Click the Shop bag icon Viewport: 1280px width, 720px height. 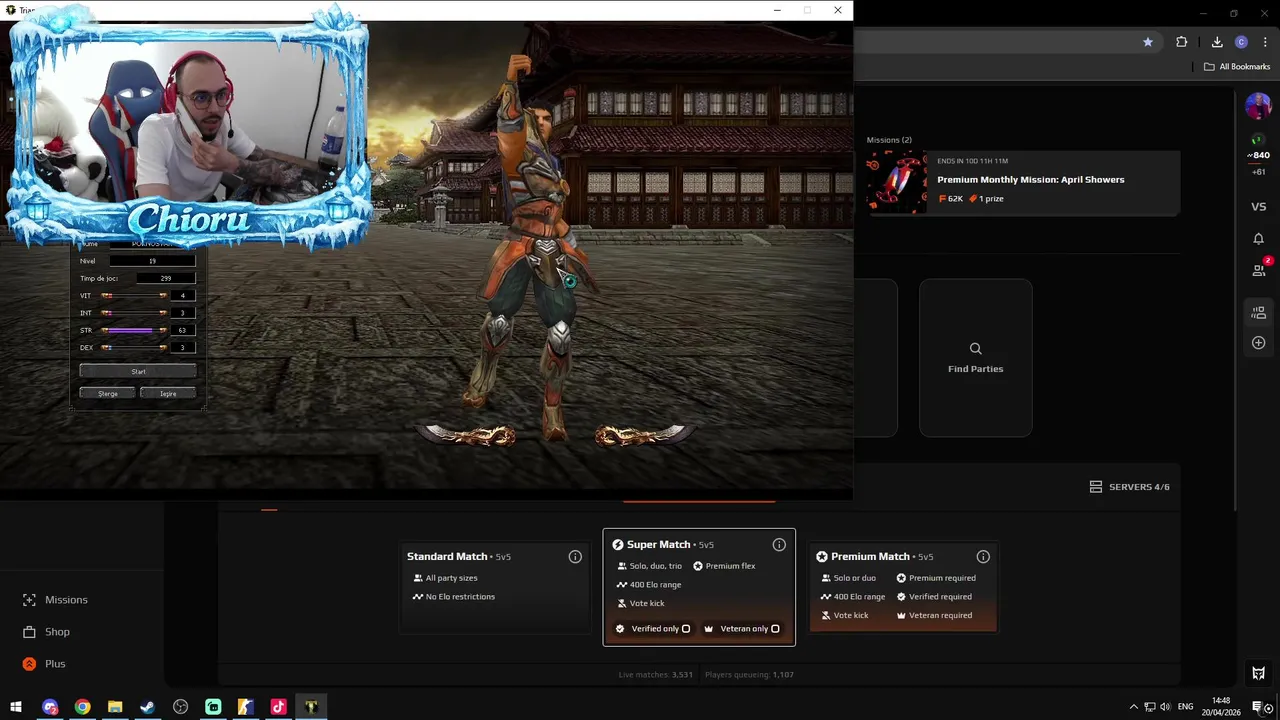[x=29, y=632]
